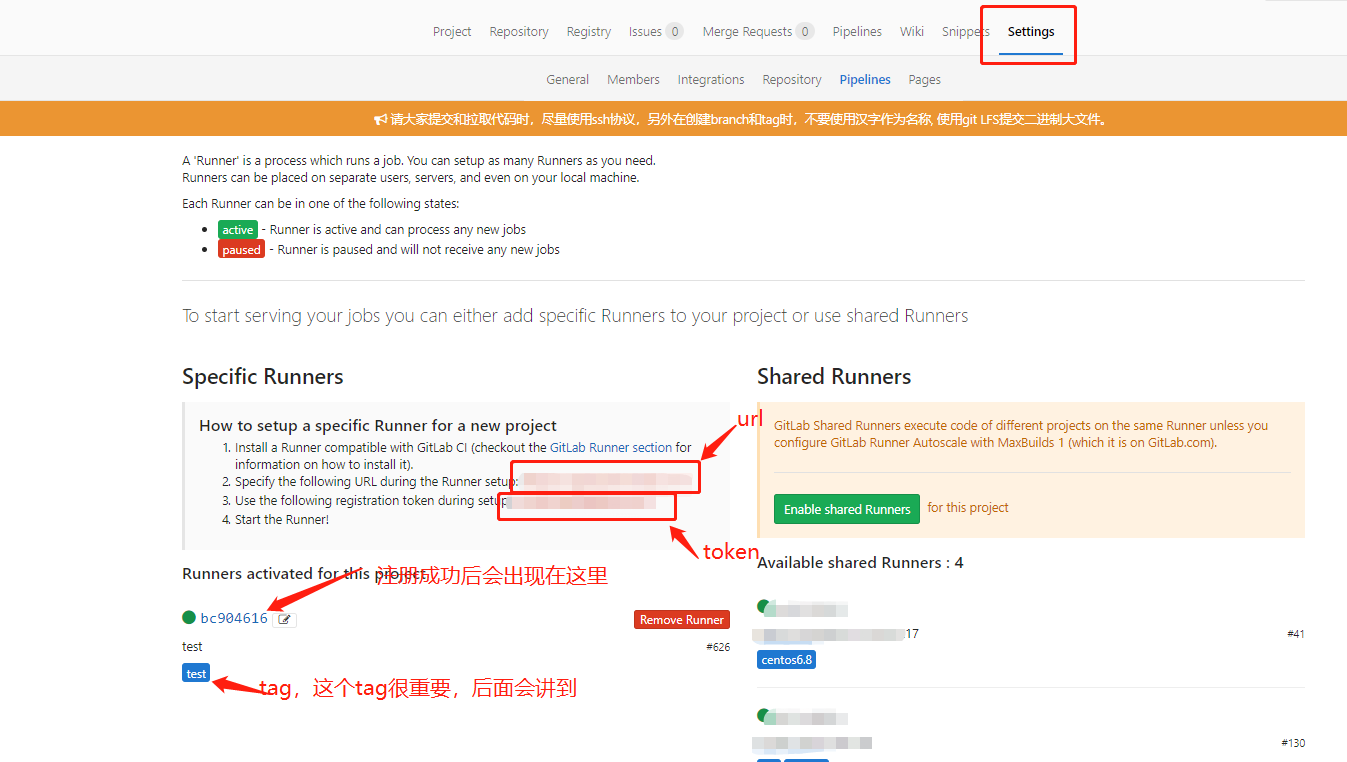Open the Snippets tab
This screenshot has height=762, width=1347.
(965, 31)
